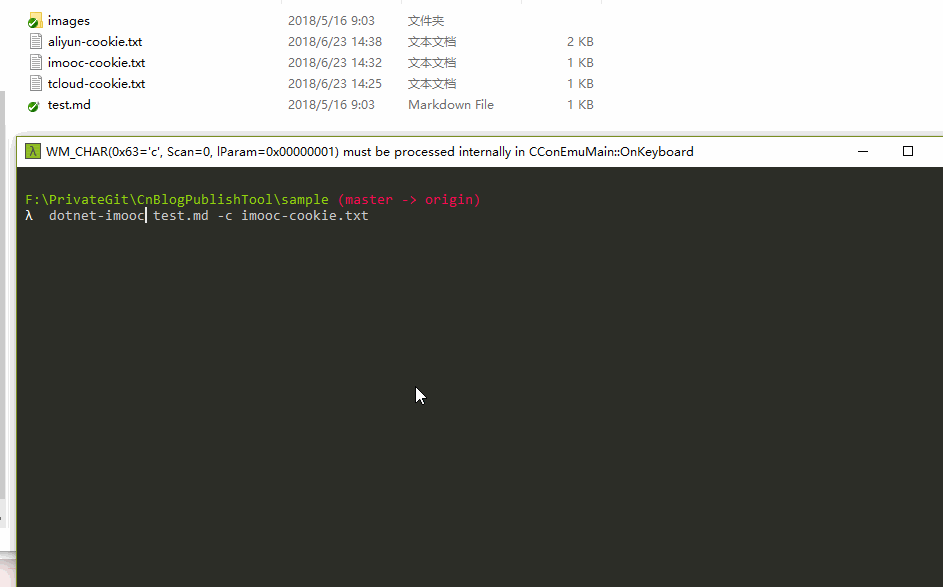Click the 文本文档 type of tcloud-cookie.txt
This screenshot has height=587, width=943.
pyautogui.click(x=432, y=84)
